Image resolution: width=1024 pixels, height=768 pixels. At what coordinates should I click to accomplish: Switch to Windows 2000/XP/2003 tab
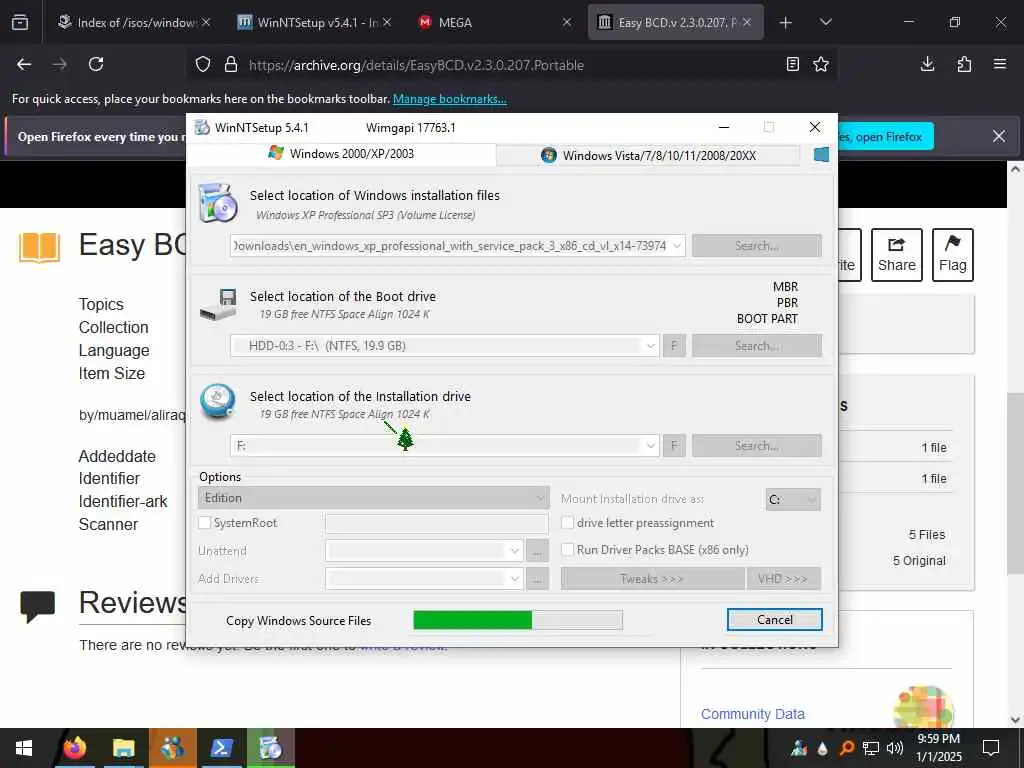(342, 153)
